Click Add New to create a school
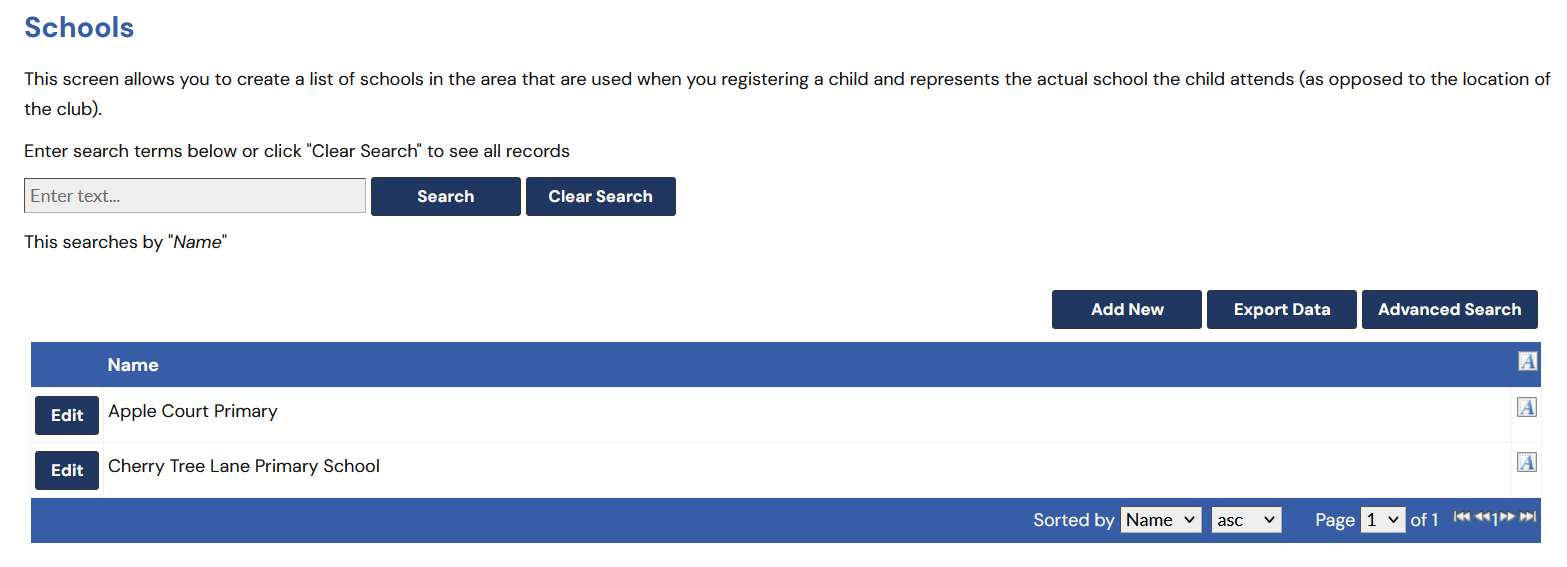 click(x=1126, y=310)
